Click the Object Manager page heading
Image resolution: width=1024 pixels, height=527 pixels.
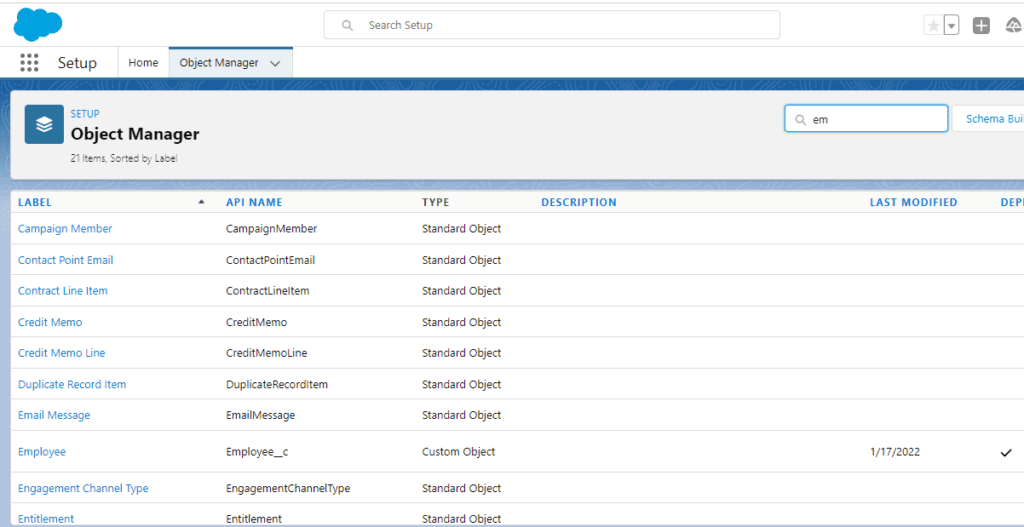(135, 134)
